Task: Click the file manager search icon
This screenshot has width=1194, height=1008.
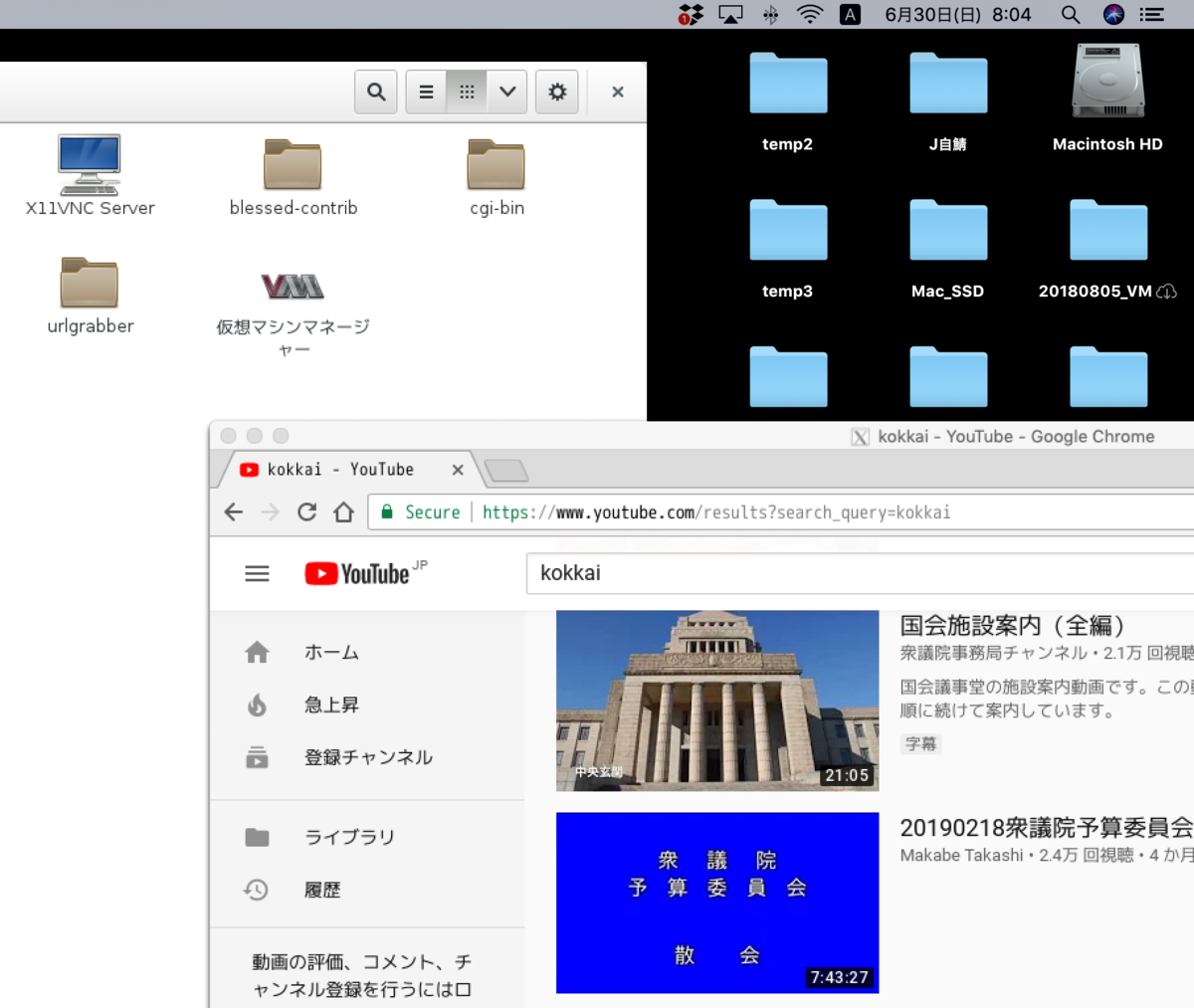Action: click(x=376, y=92)
